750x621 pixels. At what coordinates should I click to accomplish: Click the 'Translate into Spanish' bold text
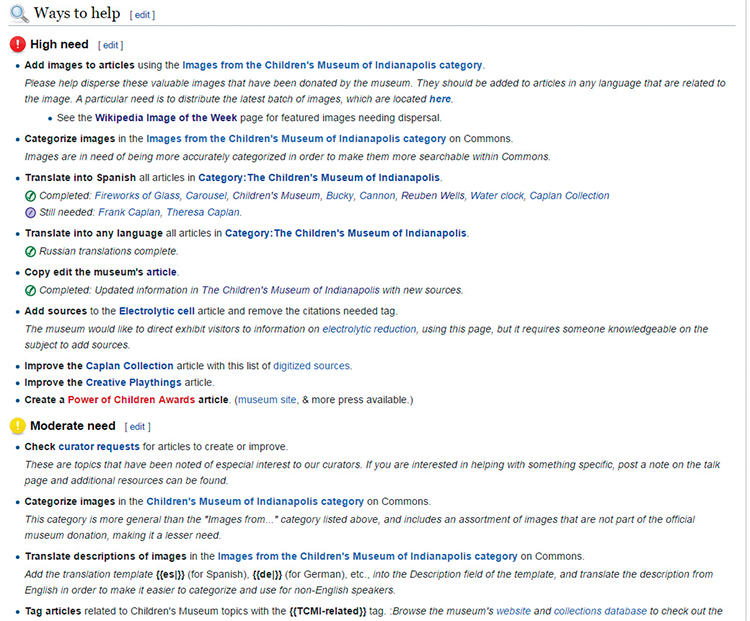[80, 177]
